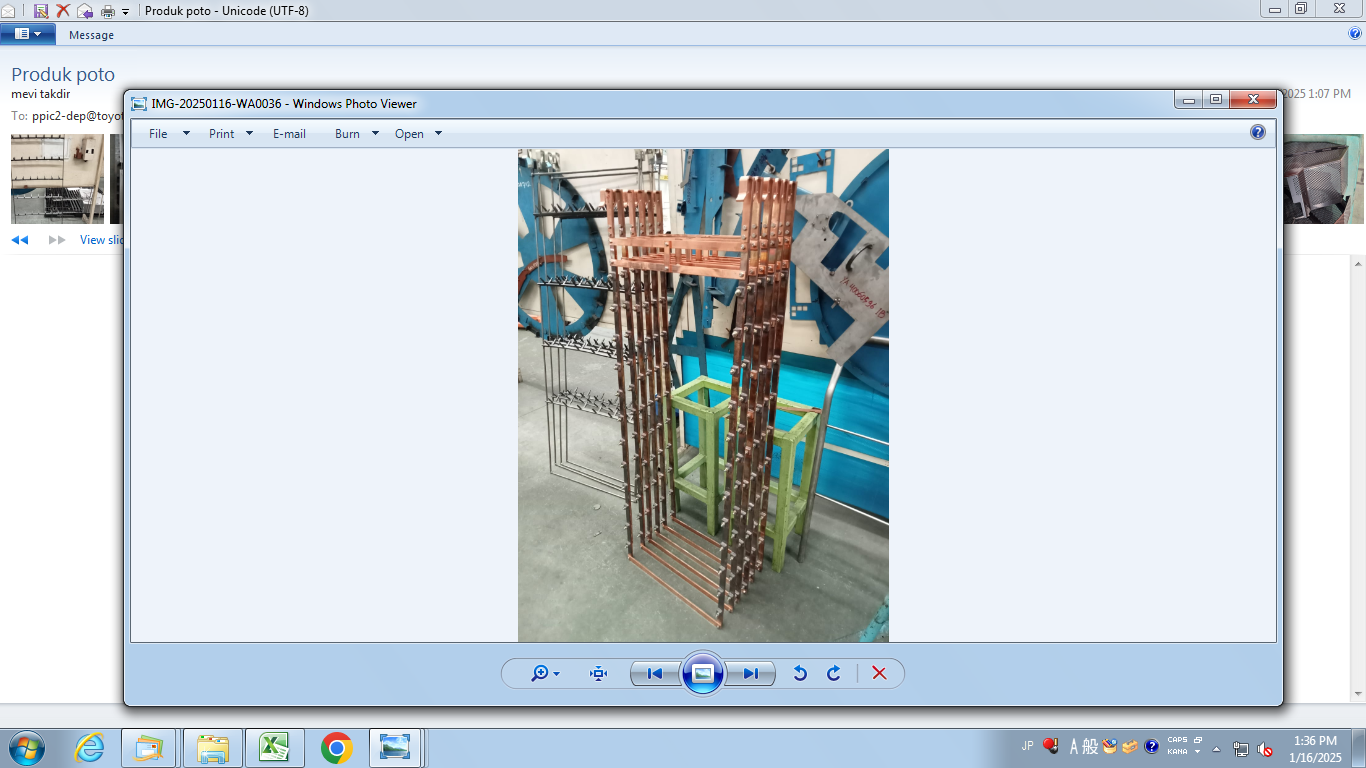
Task: Open the Burn menu in Photo Viewer
Action: (x=347, y=134)
